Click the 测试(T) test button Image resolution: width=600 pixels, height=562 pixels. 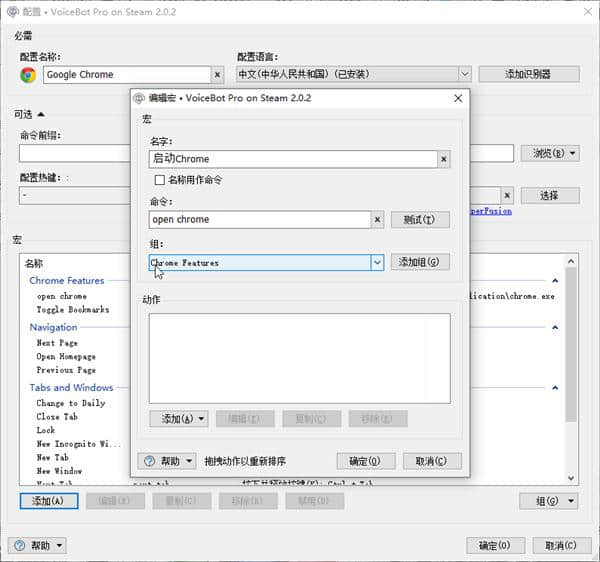tap(419, 219)
